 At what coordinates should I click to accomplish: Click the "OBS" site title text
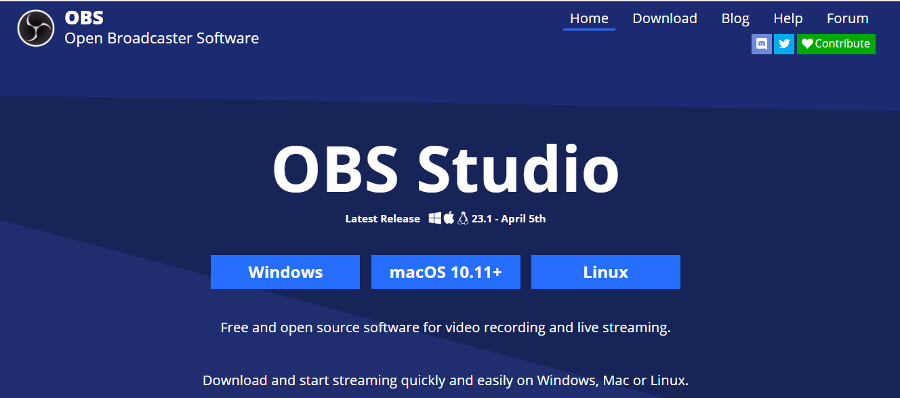pyautogui.click(x=84, y=18)
